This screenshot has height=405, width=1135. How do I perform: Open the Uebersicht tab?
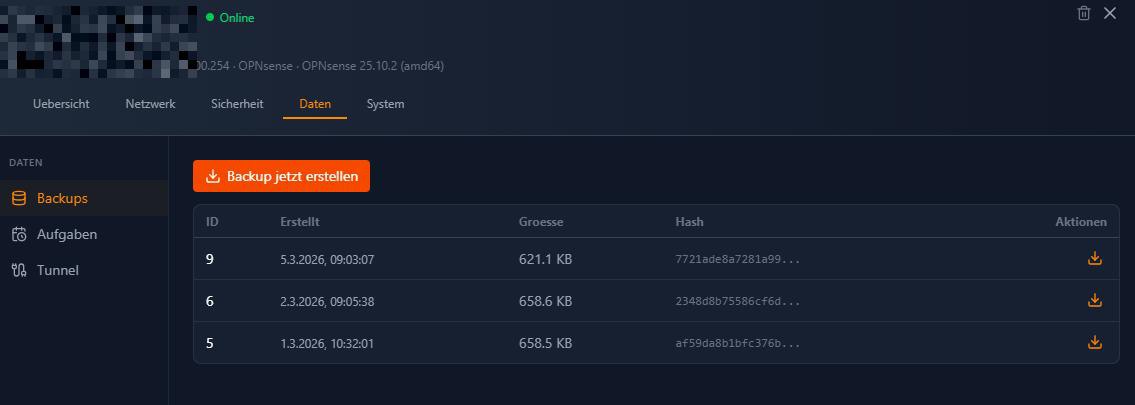point(62,103)
